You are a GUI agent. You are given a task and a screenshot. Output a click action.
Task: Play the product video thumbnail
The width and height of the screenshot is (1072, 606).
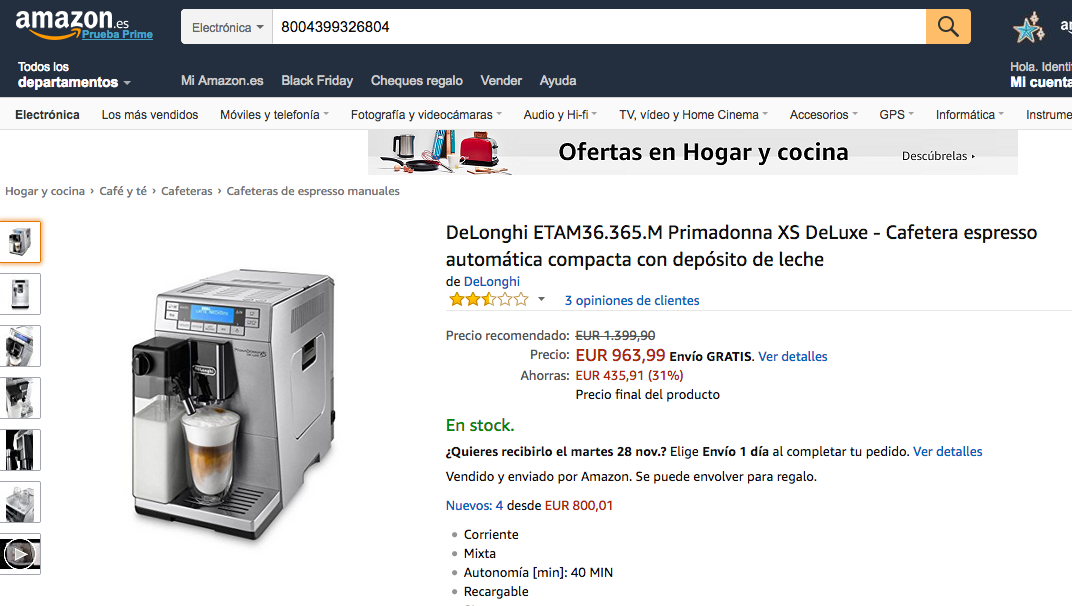pyautogui.click(x=20, y=554)
